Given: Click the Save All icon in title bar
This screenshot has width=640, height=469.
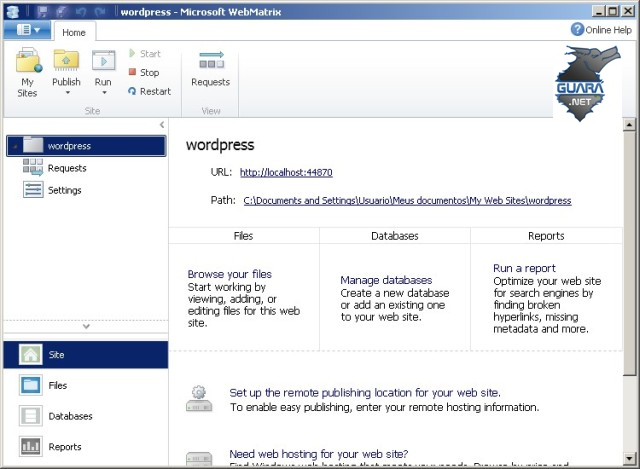Looking at the screenshot, I should coord(62,11).
